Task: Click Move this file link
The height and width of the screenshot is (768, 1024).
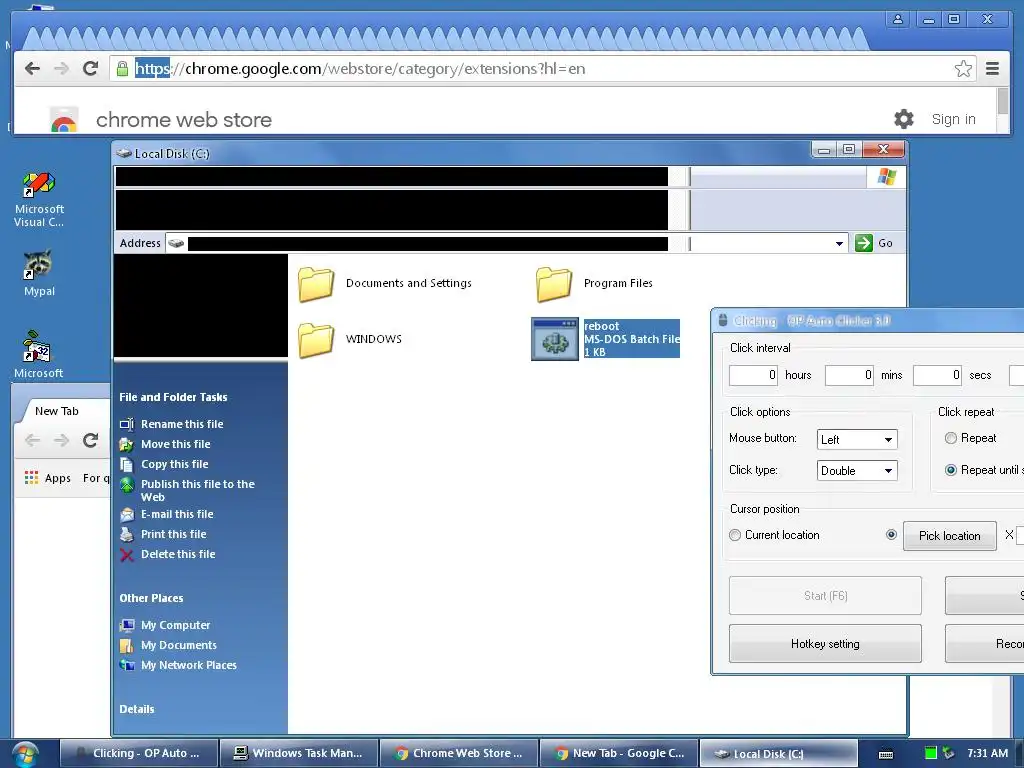Action: [176, 444]
